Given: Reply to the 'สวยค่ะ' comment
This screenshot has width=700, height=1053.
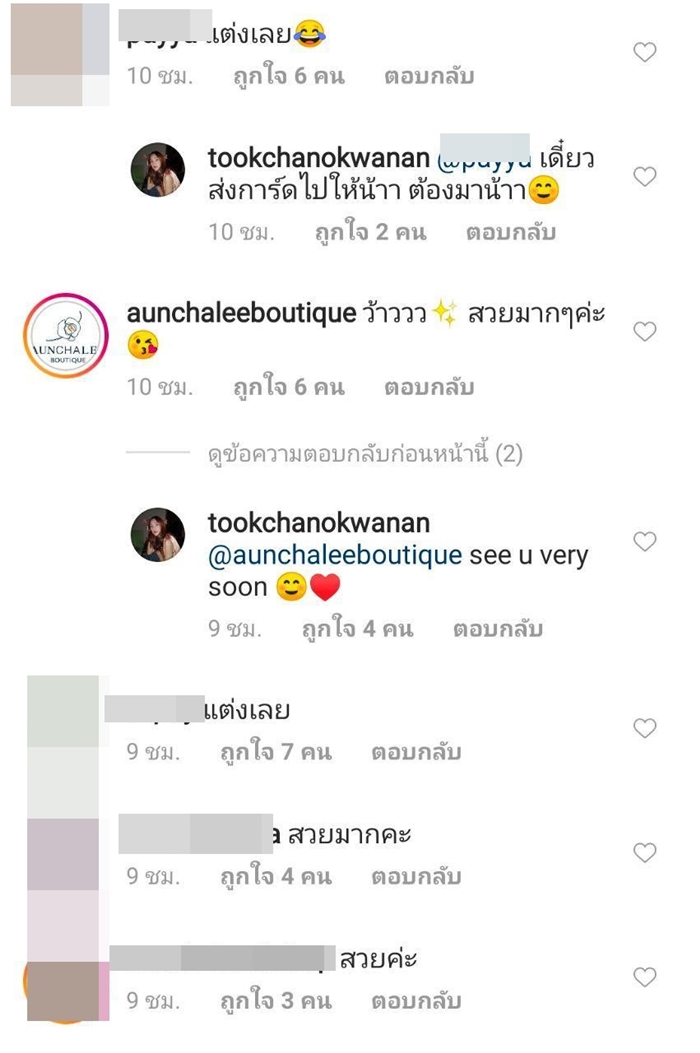Looking at the screenshot, I should point(417,1001).
